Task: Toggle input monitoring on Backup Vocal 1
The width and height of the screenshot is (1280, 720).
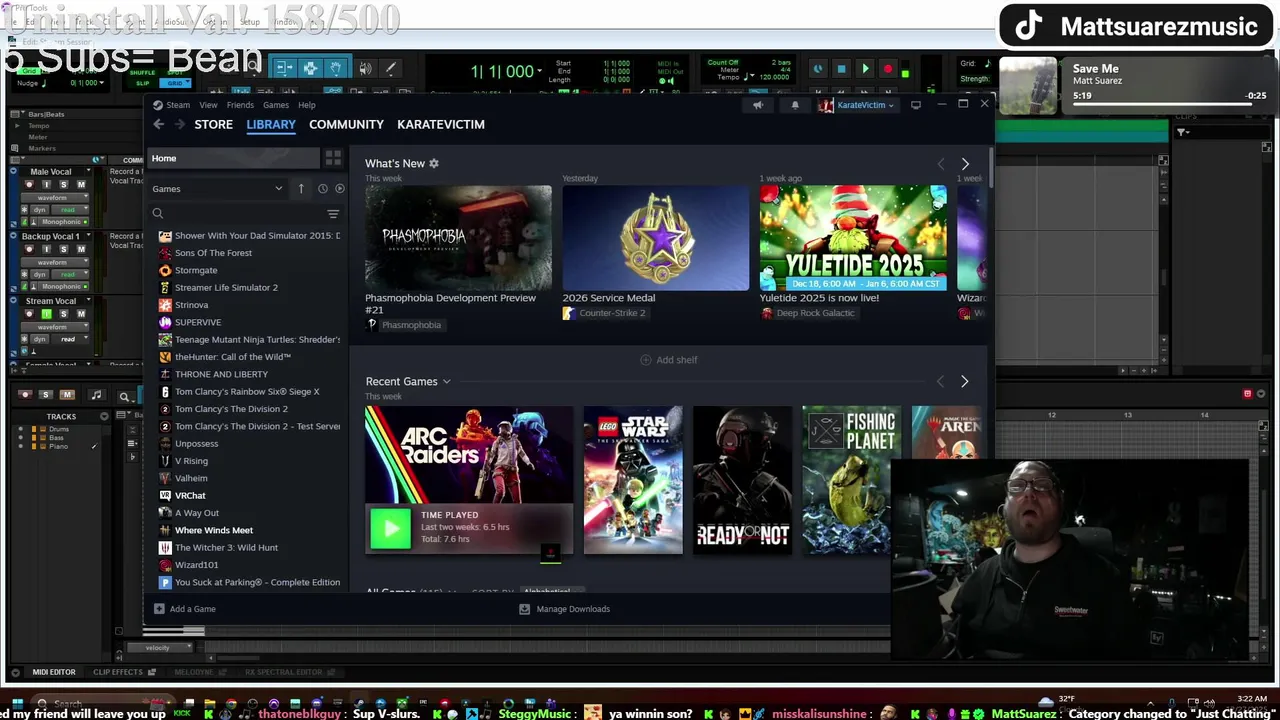Action: click(46, 249)
